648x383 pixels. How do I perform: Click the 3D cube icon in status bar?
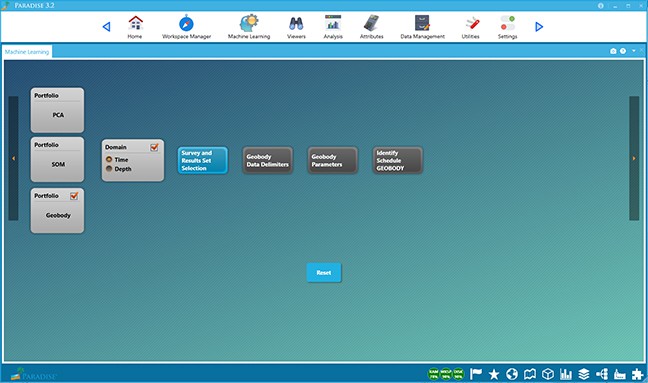pyautogui.click(x=548, y=374)
